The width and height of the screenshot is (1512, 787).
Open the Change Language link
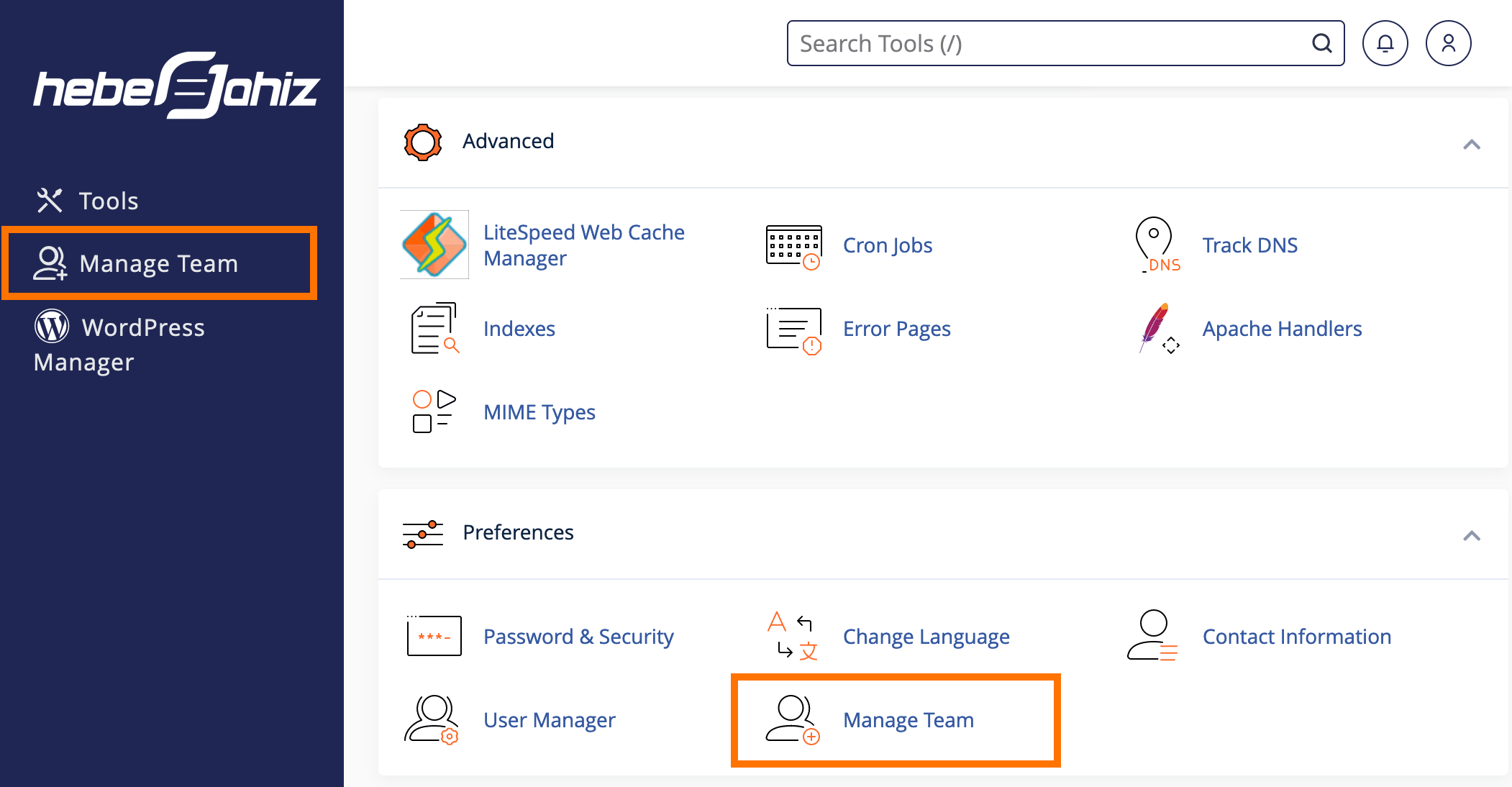pos(926,637)
